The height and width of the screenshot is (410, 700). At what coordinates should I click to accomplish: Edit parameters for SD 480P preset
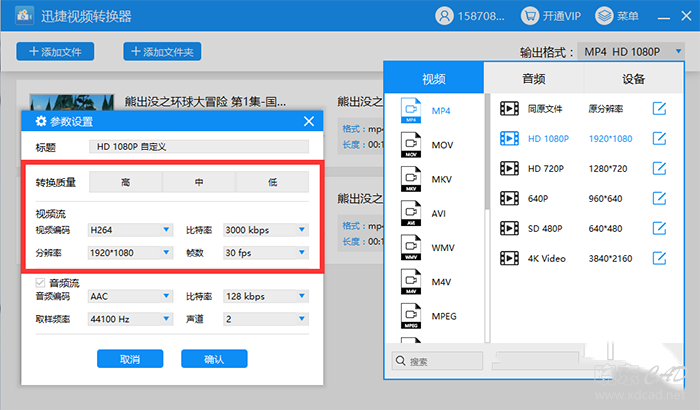coord(659,228)
